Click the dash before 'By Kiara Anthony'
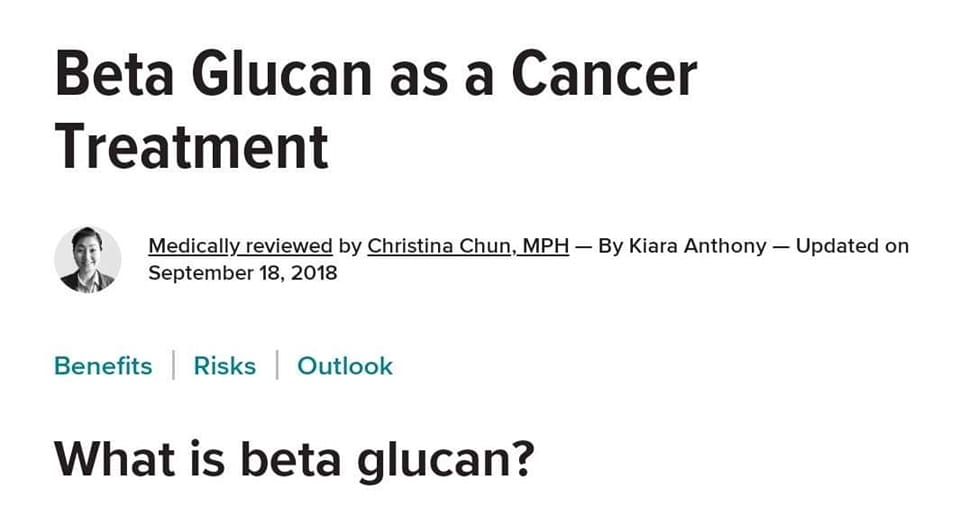Image resolution: width=960 pixels, height=516 pixels. click(583, 247)
